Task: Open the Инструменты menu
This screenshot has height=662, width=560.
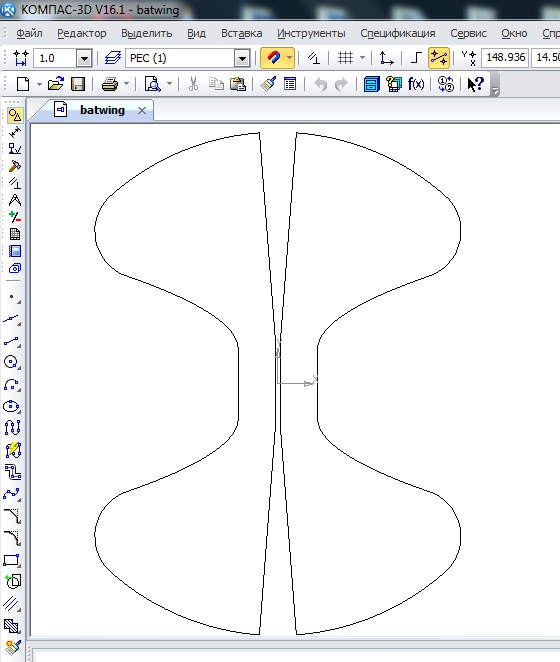Action: pos(311,33)
